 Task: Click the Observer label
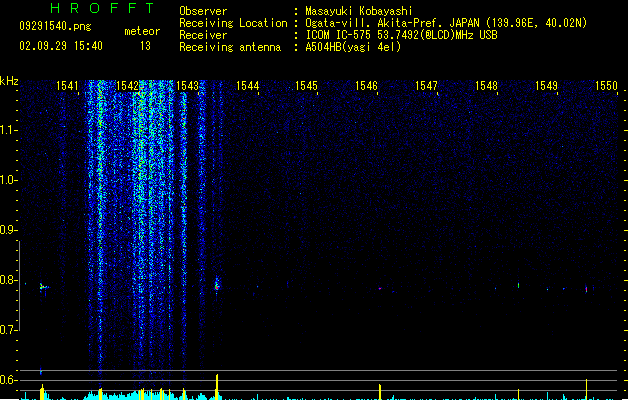(x=203, y=11)
